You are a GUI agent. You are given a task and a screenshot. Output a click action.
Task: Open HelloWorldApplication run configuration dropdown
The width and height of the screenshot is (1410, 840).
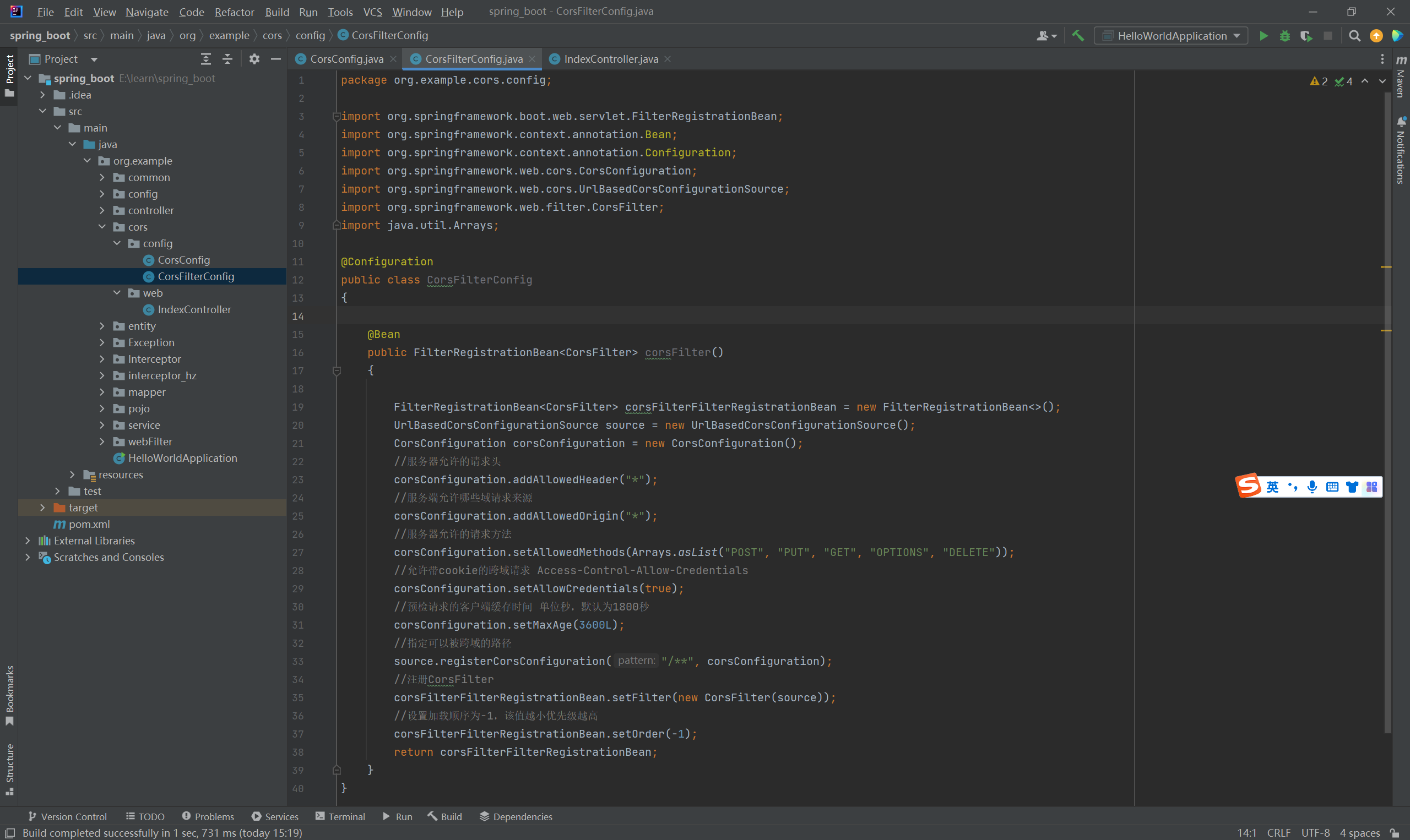[x=1171, y=36]
